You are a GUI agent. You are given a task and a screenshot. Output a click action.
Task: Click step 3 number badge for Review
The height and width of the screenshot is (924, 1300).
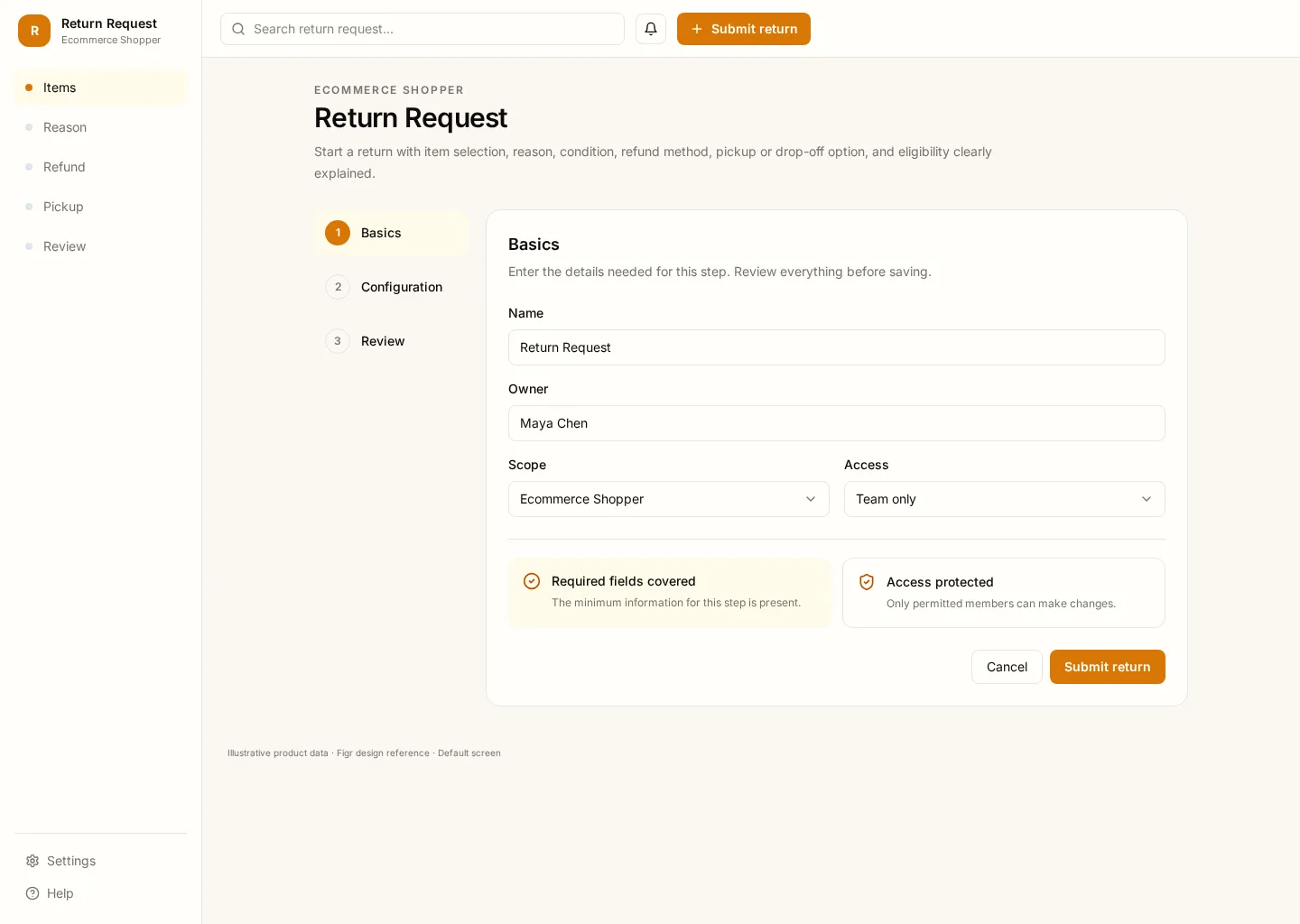coord(338,341)
